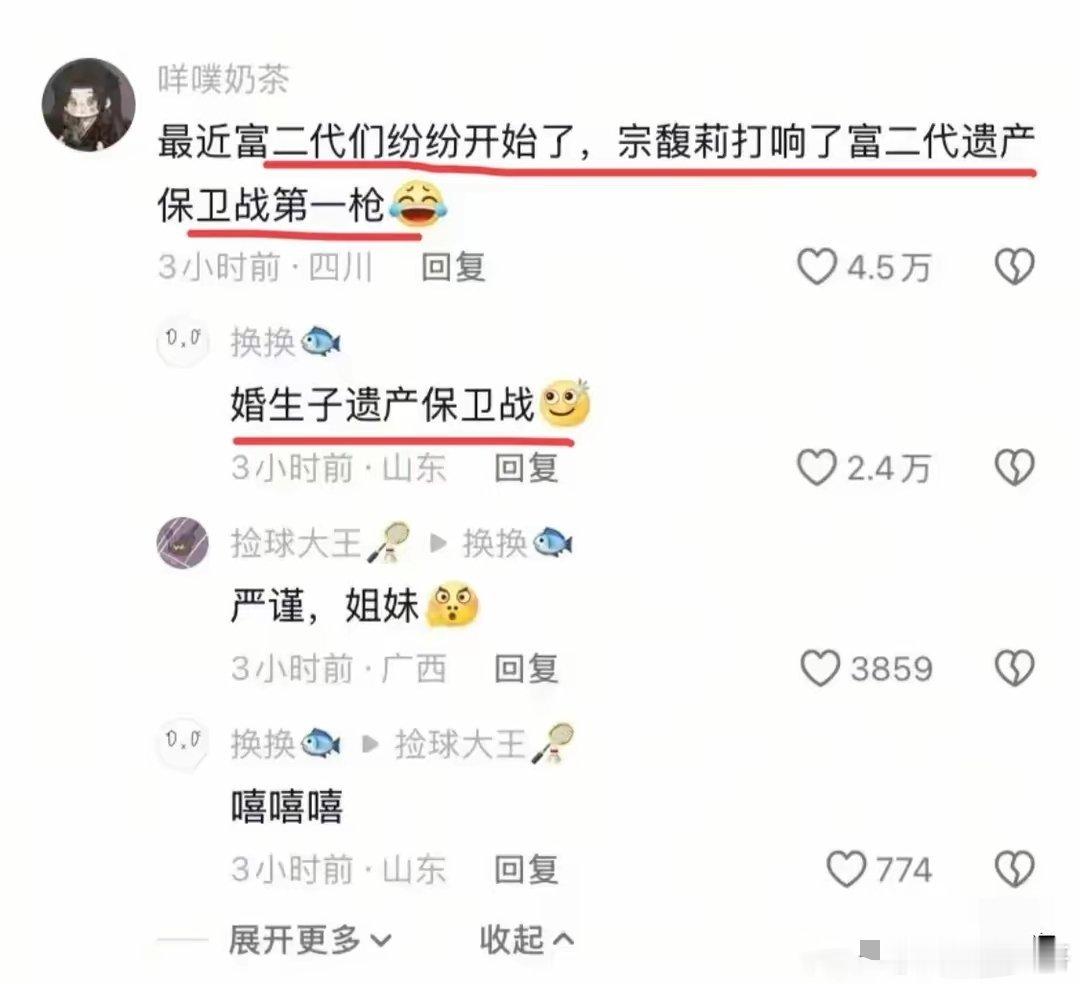Dislike the top comment by 咩噗奶茶
This screenshot has width=1080, height=984.
[1015, 267]
